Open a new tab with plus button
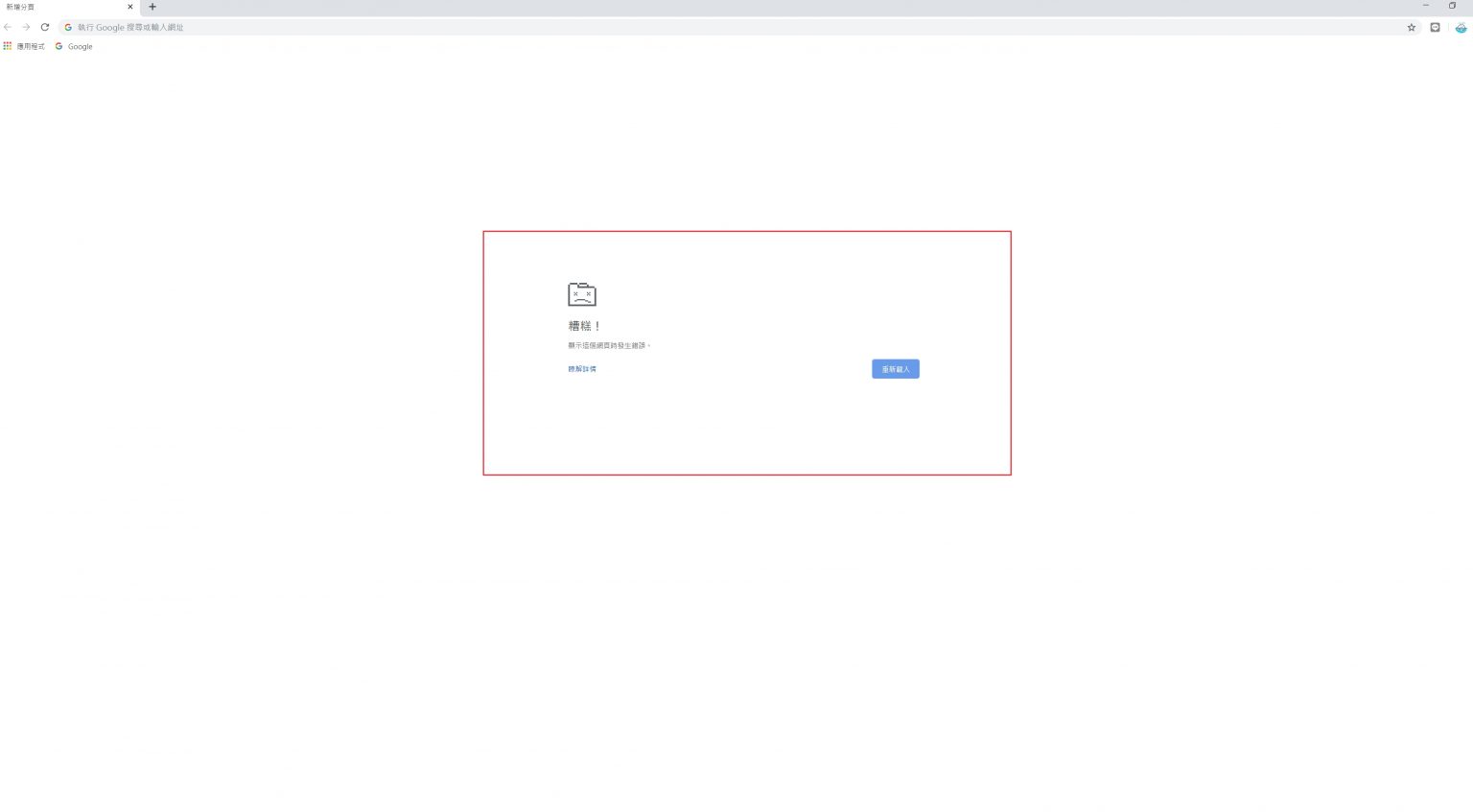The height and width of the screenshot is (812, 1473). (152, 7)
